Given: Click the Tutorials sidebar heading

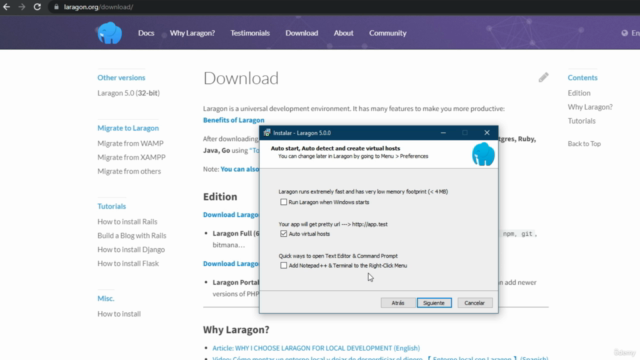Looking at the screenshot, I should tap(111, 206).
